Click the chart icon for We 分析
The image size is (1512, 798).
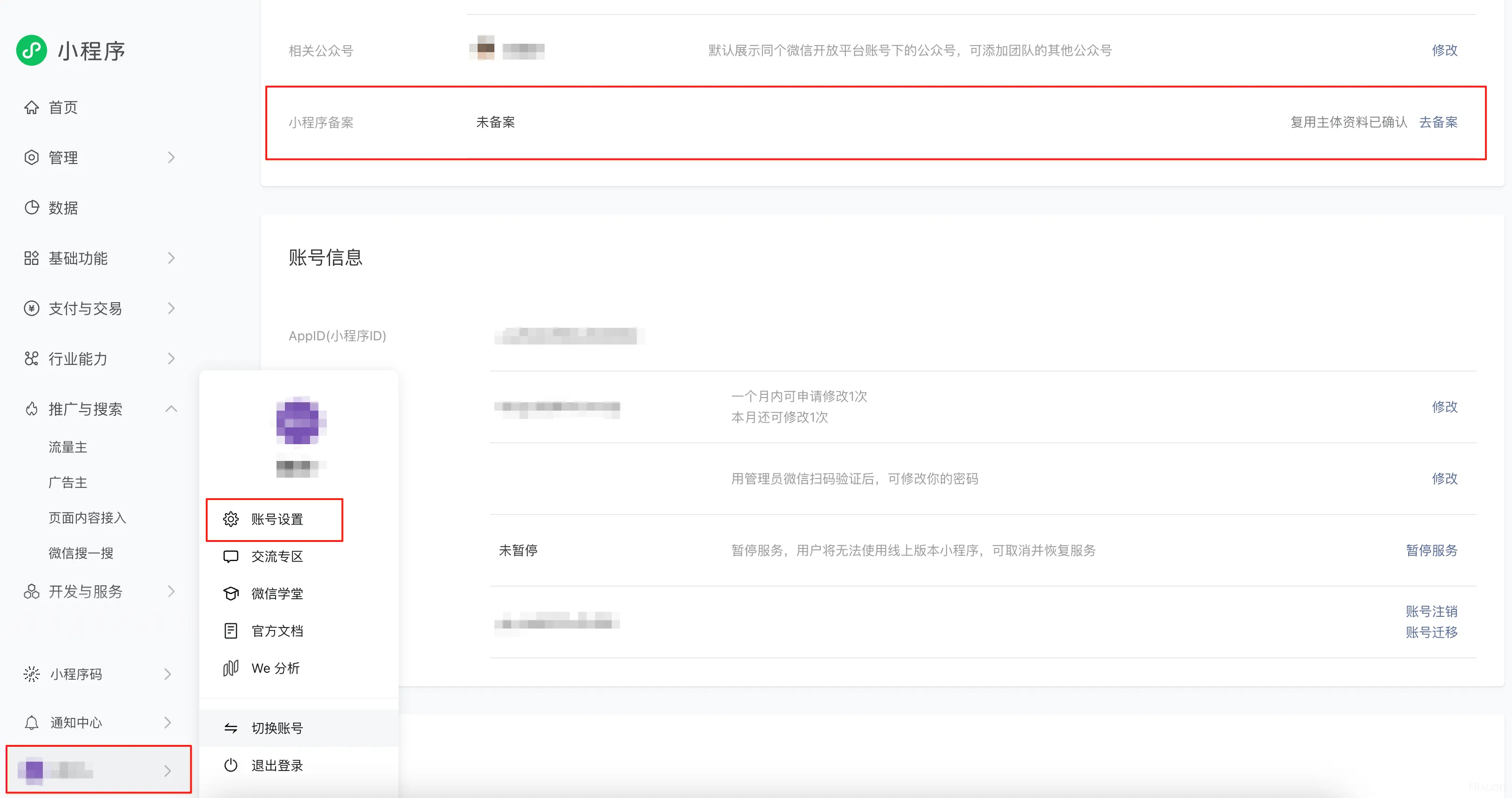point(231,668)
